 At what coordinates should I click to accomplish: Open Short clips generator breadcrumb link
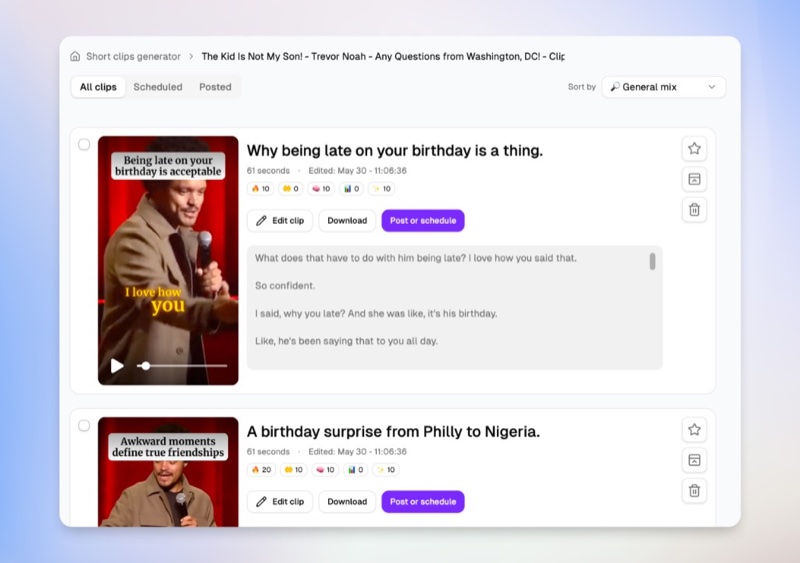pyautogui.click(x=133, y=56)
